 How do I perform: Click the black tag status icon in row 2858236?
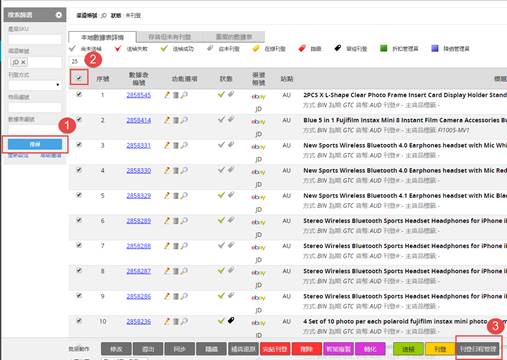point(231,320)
